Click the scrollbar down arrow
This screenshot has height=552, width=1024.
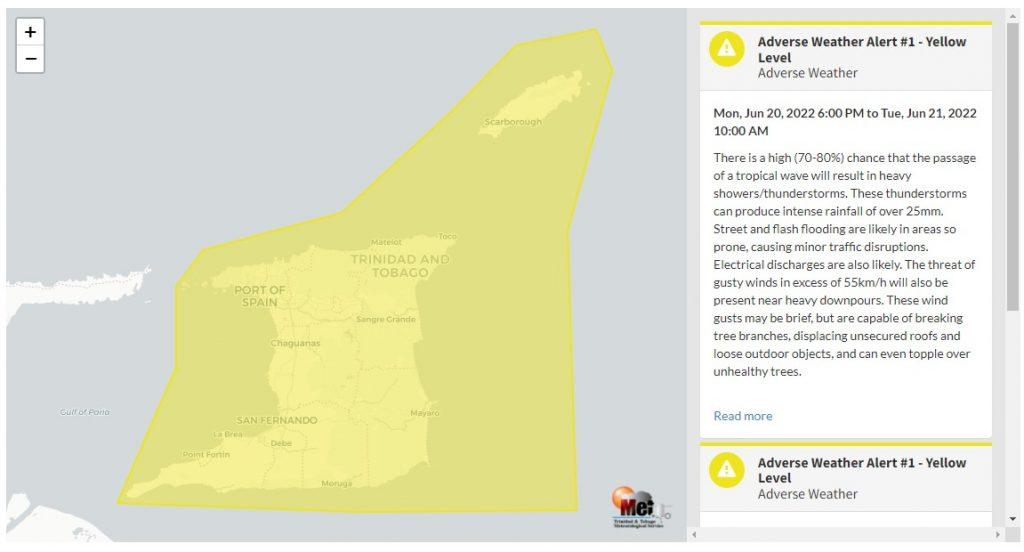coord(1012,519)
